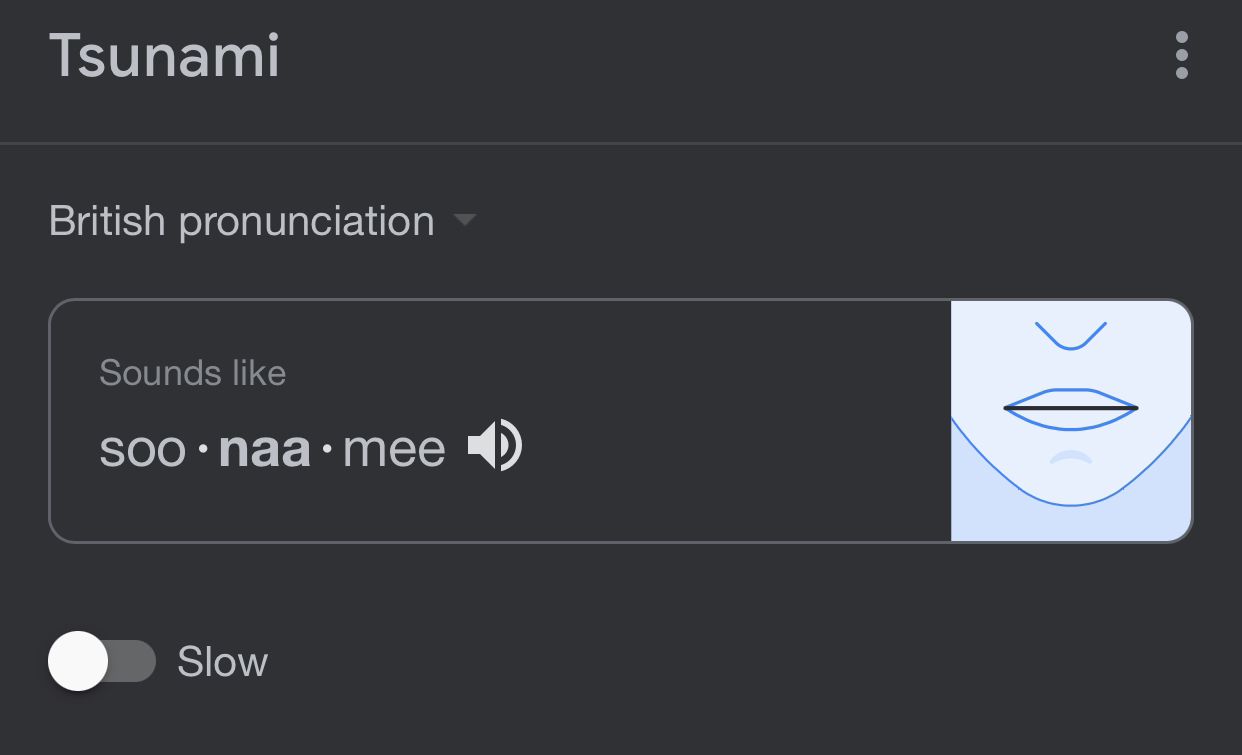Click the nose outline in the face illustration
Screen dimensions: 1242x755
pyautogui.click(x=1071, y=335)
